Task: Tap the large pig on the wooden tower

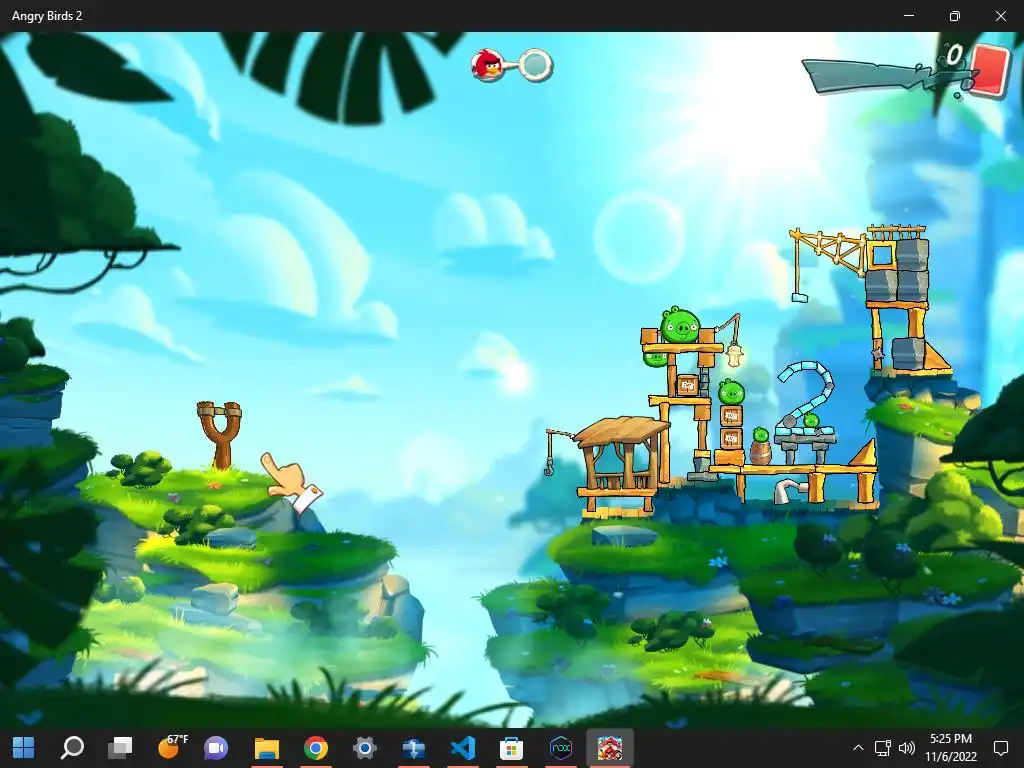Action: (x=680, y=324)
